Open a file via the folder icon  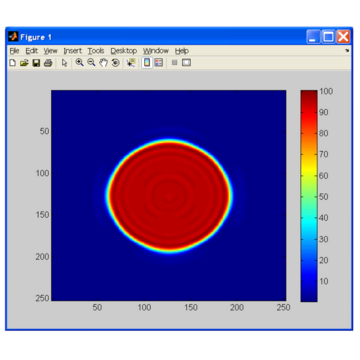point(24,63)
